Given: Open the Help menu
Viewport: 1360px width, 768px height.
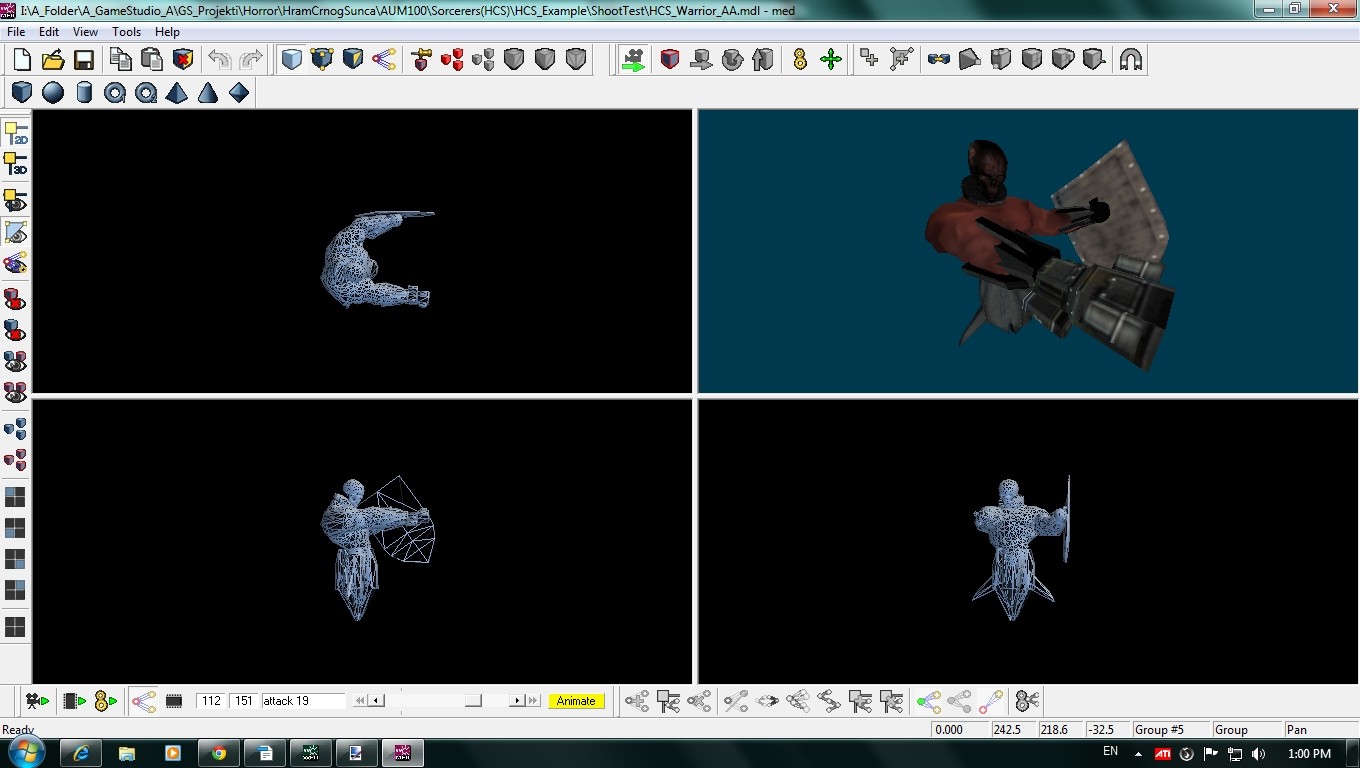Looking at the screenshot, I should point(167,32).
